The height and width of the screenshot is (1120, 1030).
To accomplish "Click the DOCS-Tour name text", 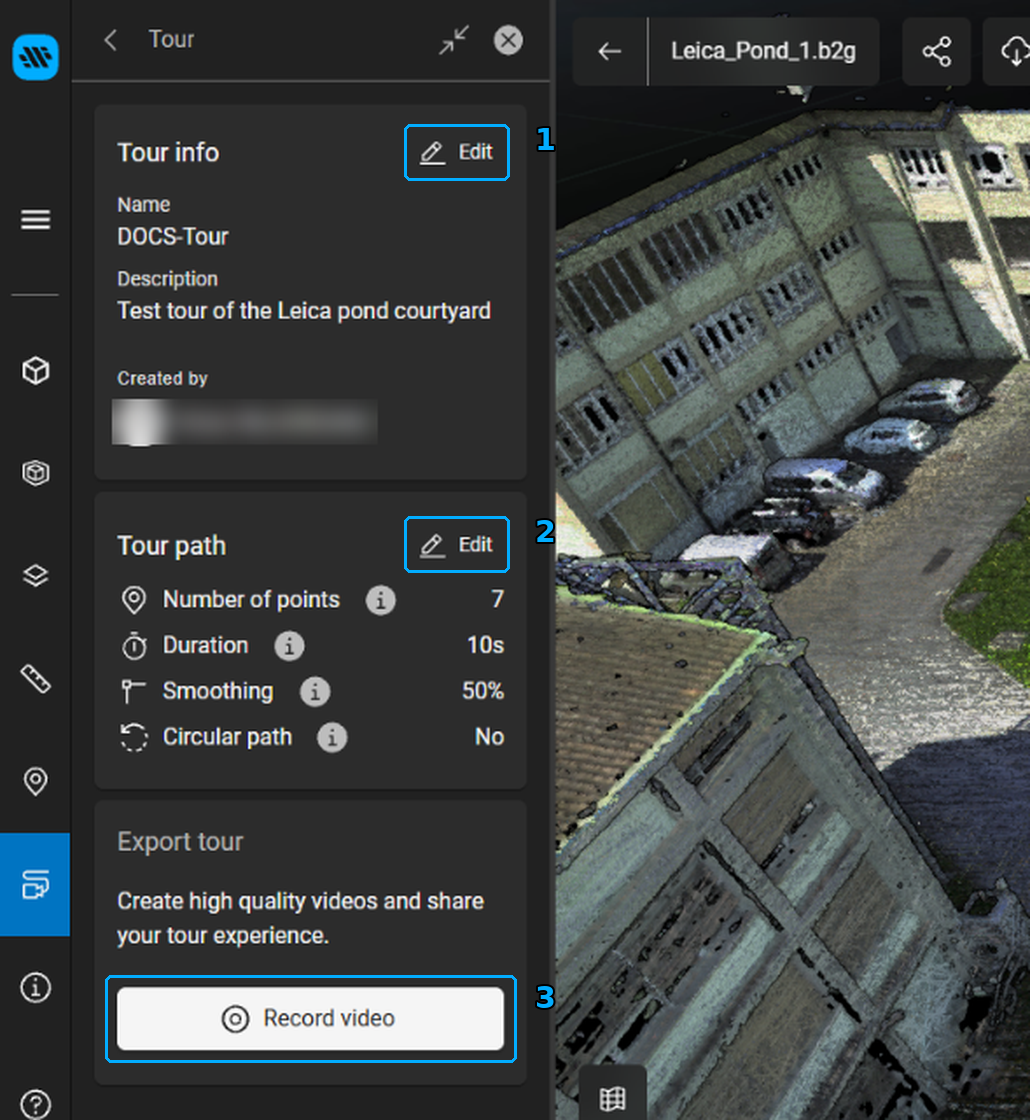I will tap(173, 236).
